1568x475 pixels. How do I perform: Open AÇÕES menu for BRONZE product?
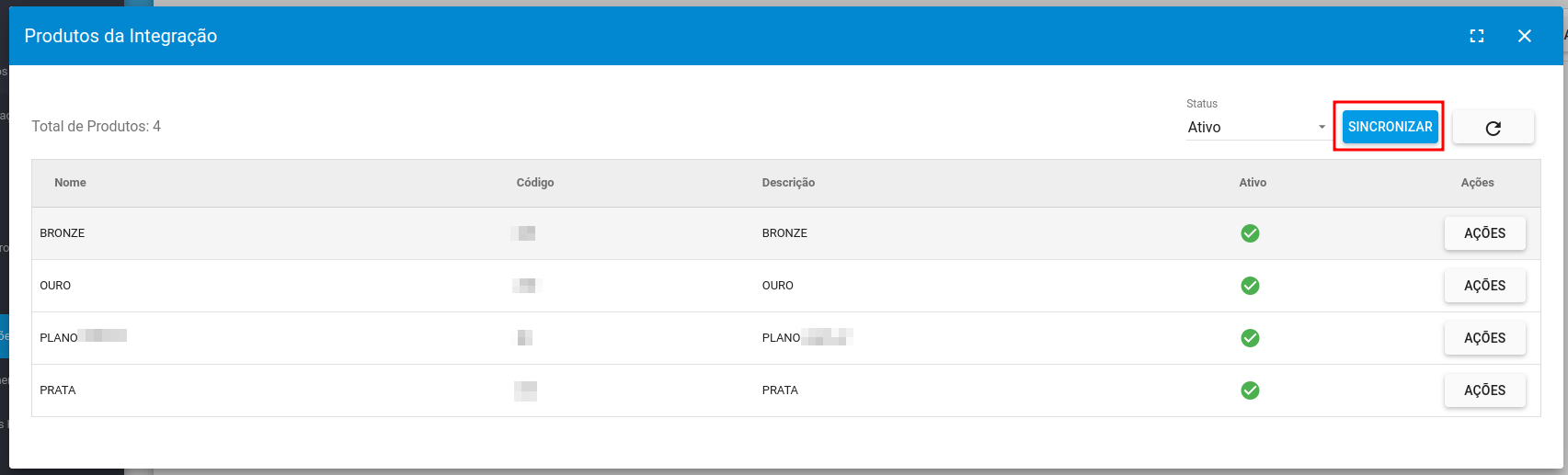[x=1484, y=233]
